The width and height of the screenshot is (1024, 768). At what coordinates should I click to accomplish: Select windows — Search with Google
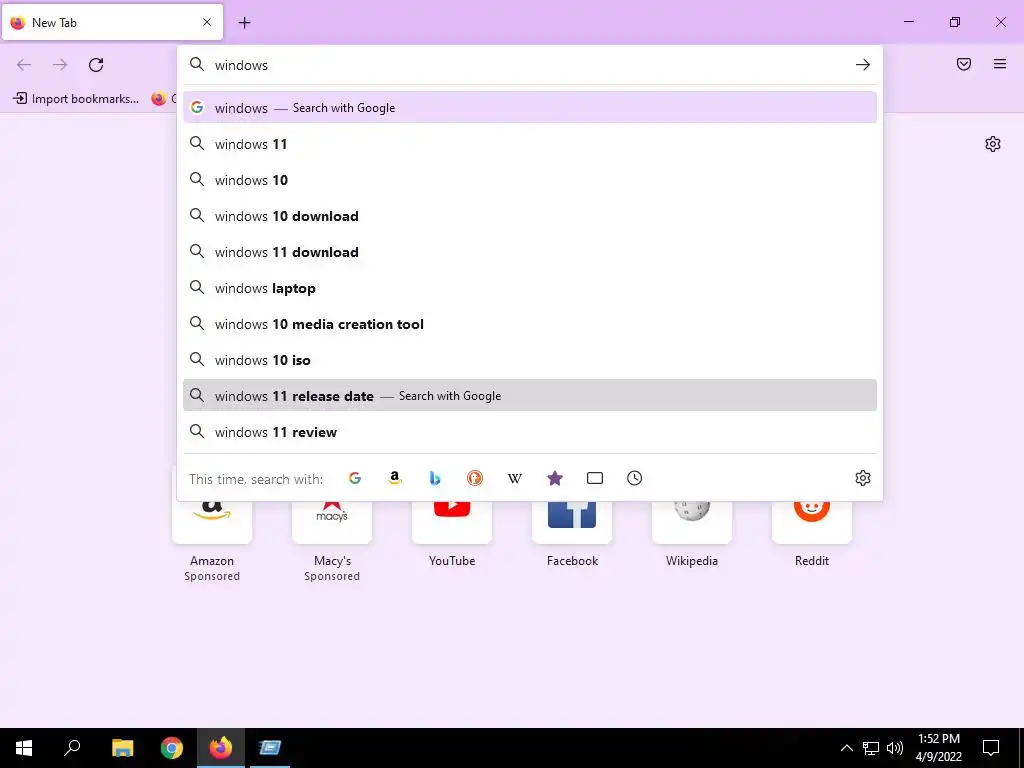point(530,107)
